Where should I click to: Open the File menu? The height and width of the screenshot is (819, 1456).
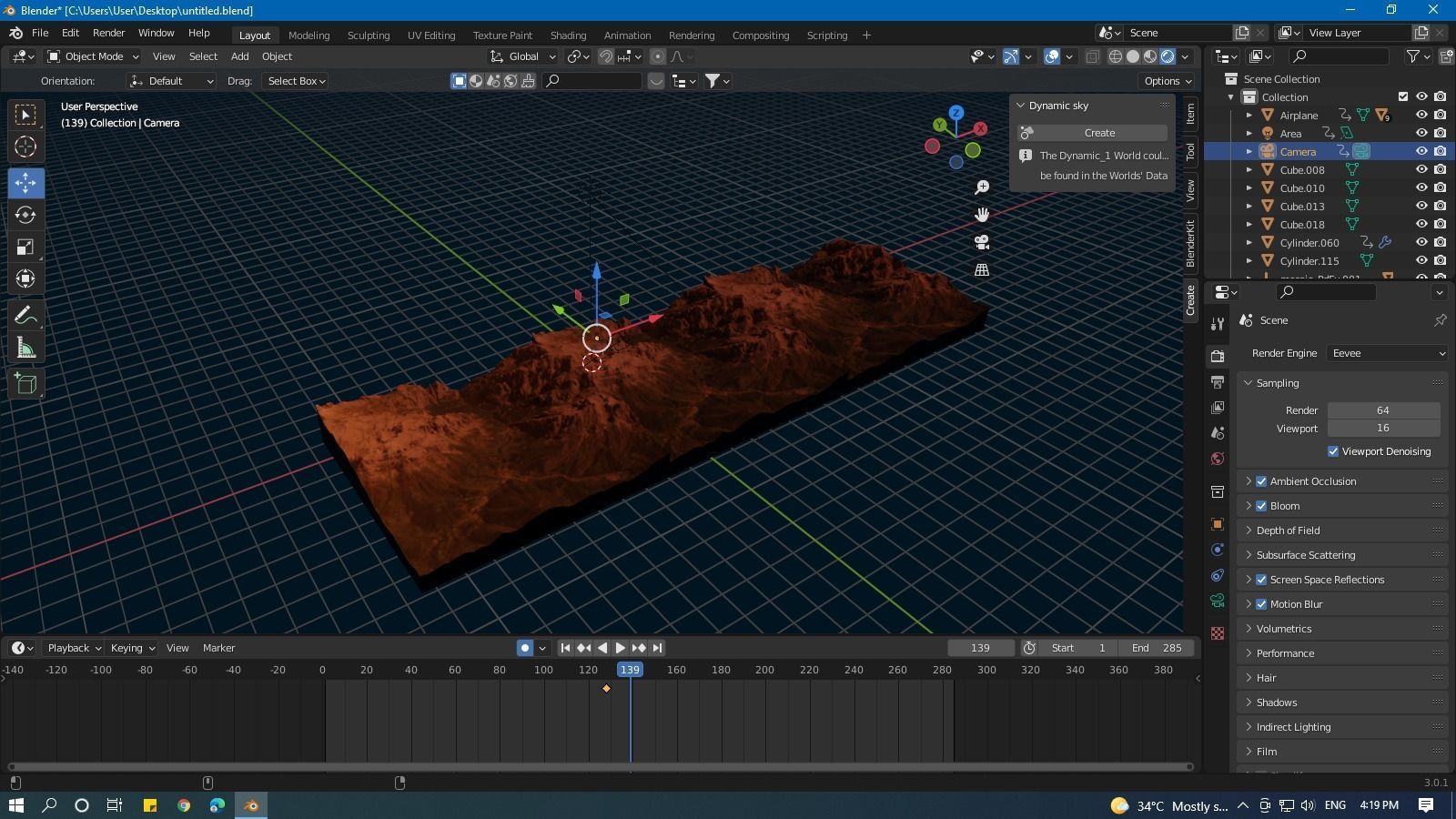pos(40,33)
